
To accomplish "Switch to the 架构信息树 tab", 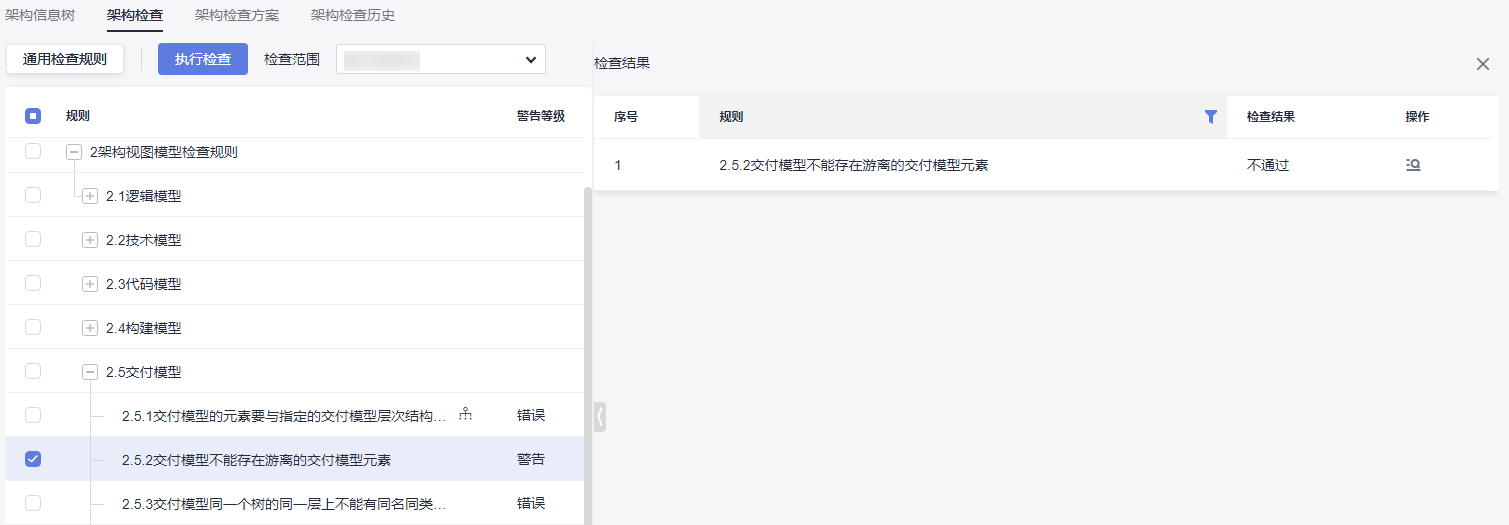I will coord(40,15).
